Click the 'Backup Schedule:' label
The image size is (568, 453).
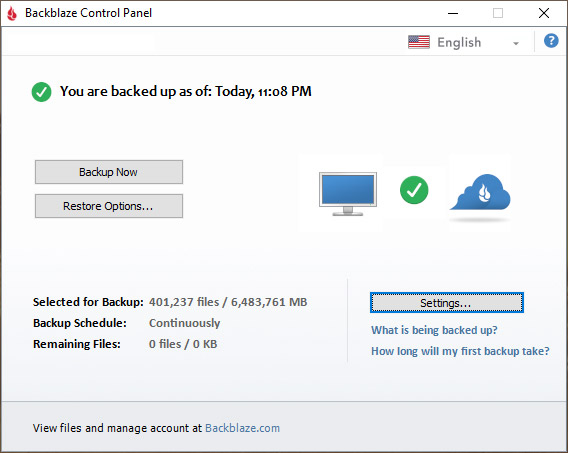point(80,323)
